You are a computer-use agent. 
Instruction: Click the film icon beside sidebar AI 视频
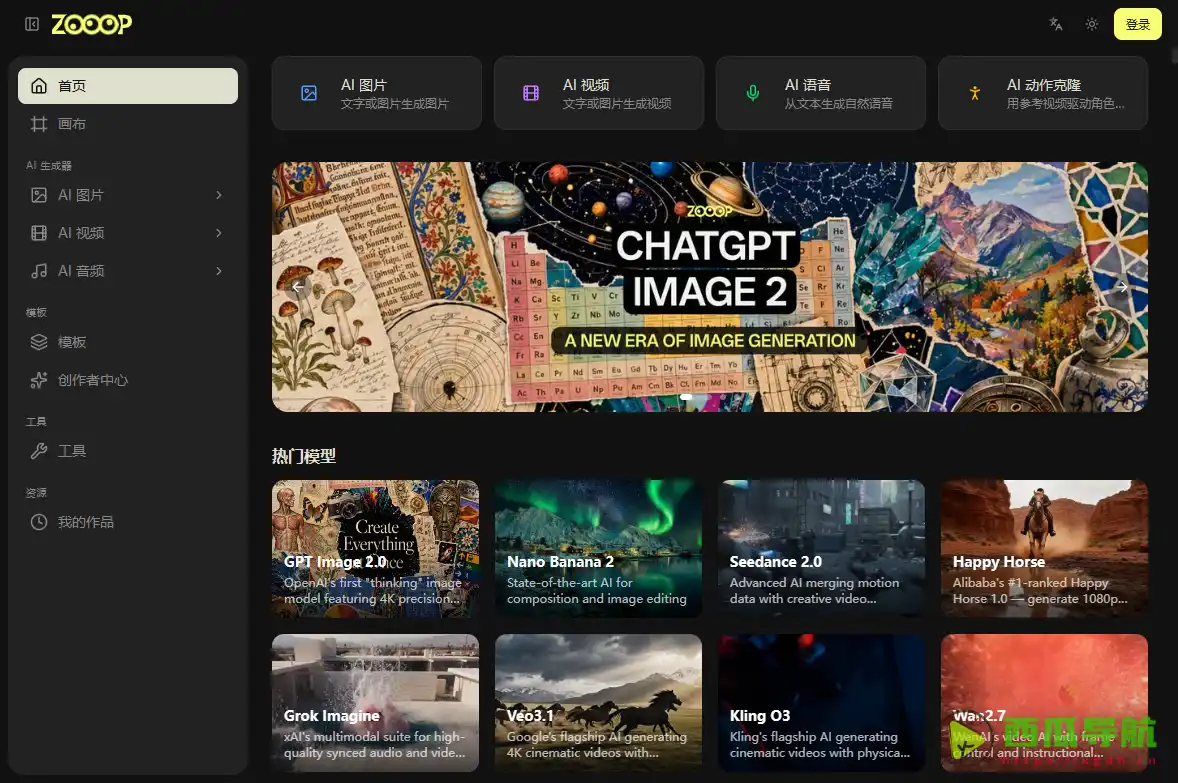(38, 233)
